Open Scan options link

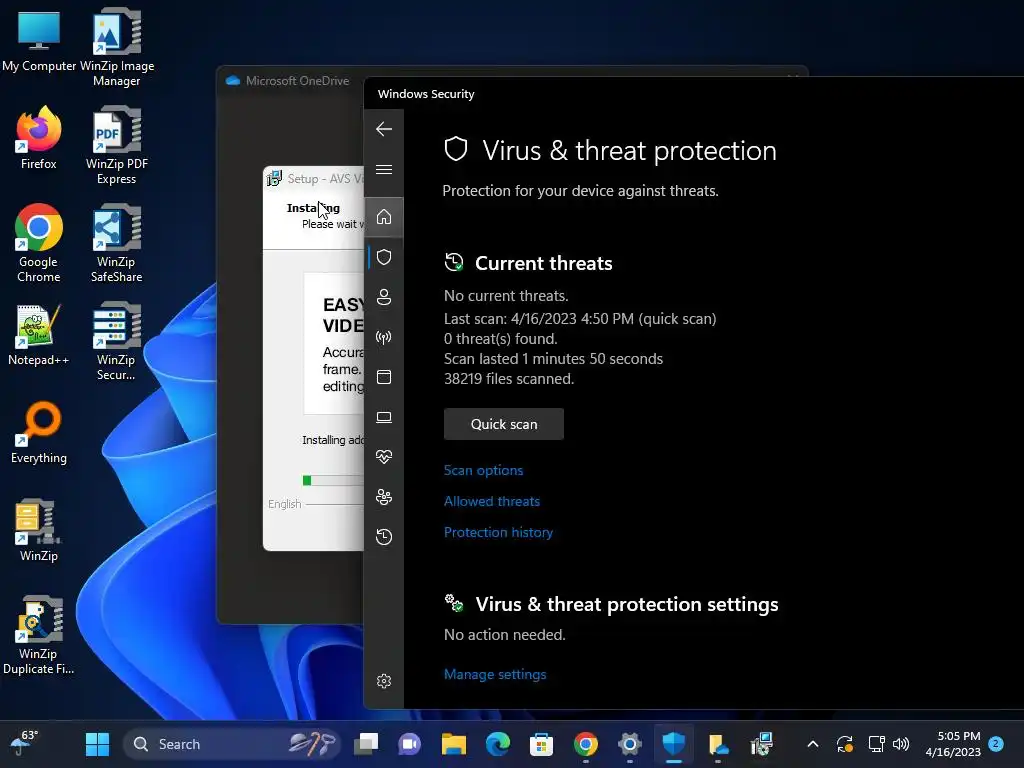click(x=483, y=470)
